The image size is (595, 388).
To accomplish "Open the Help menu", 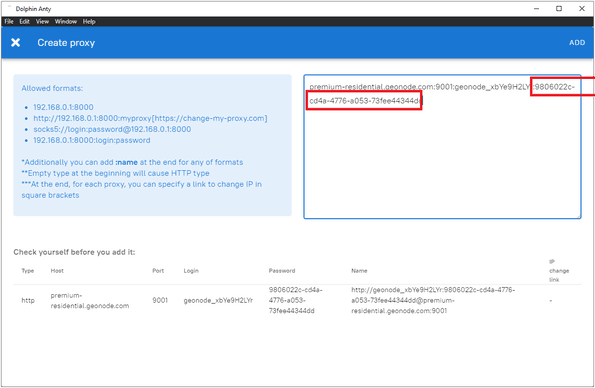I will [89, 22].
